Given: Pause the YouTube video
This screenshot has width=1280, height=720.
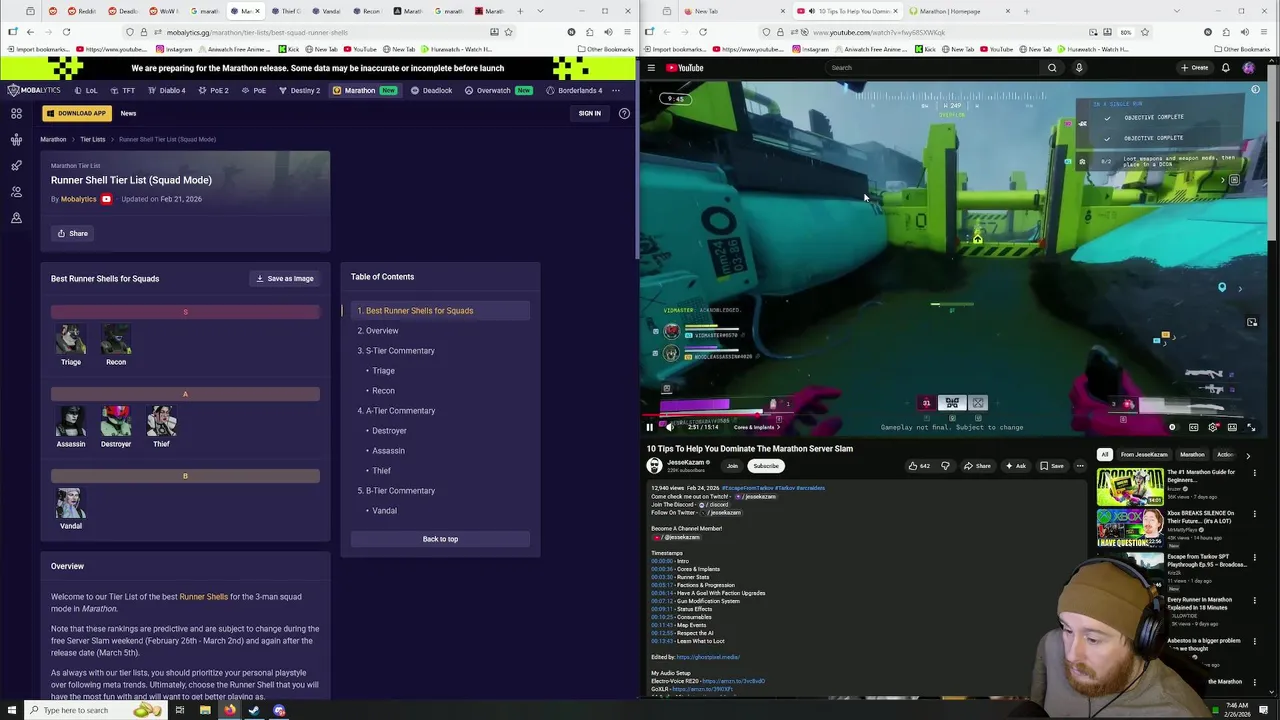Looking at the screenshot, I should tap(649, 427).
